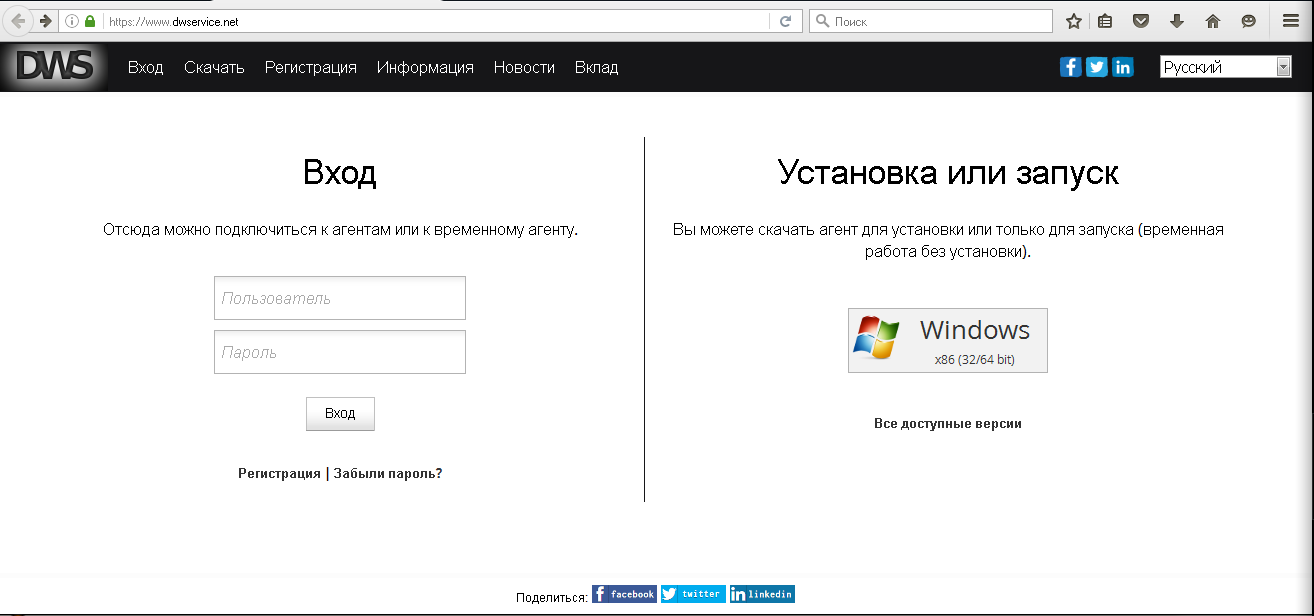Viewport: 1314px width, 616px height.
Task: Click the Вход login button
Action: coord(340,413)
